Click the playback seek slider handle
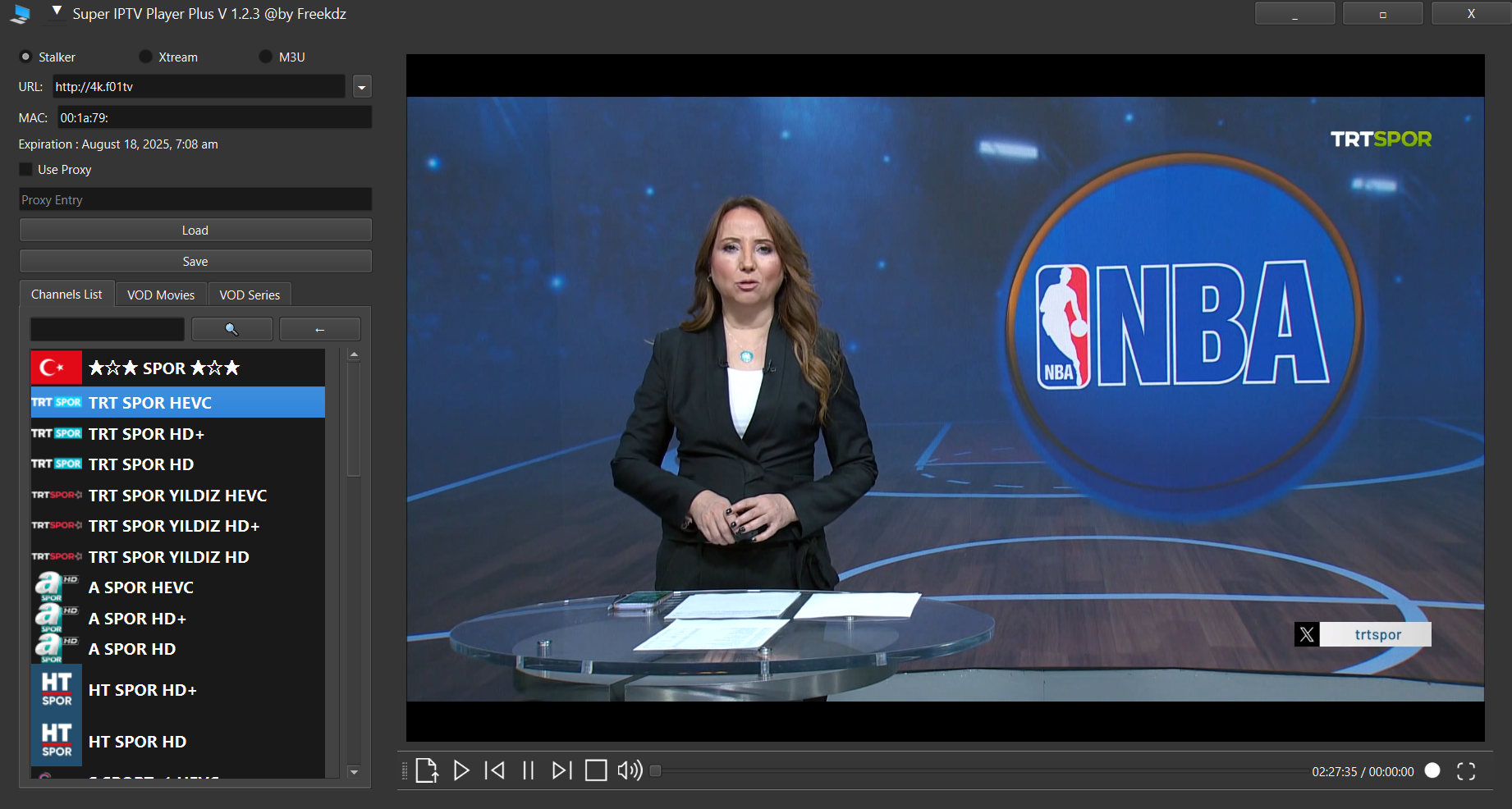 point(655,770)
